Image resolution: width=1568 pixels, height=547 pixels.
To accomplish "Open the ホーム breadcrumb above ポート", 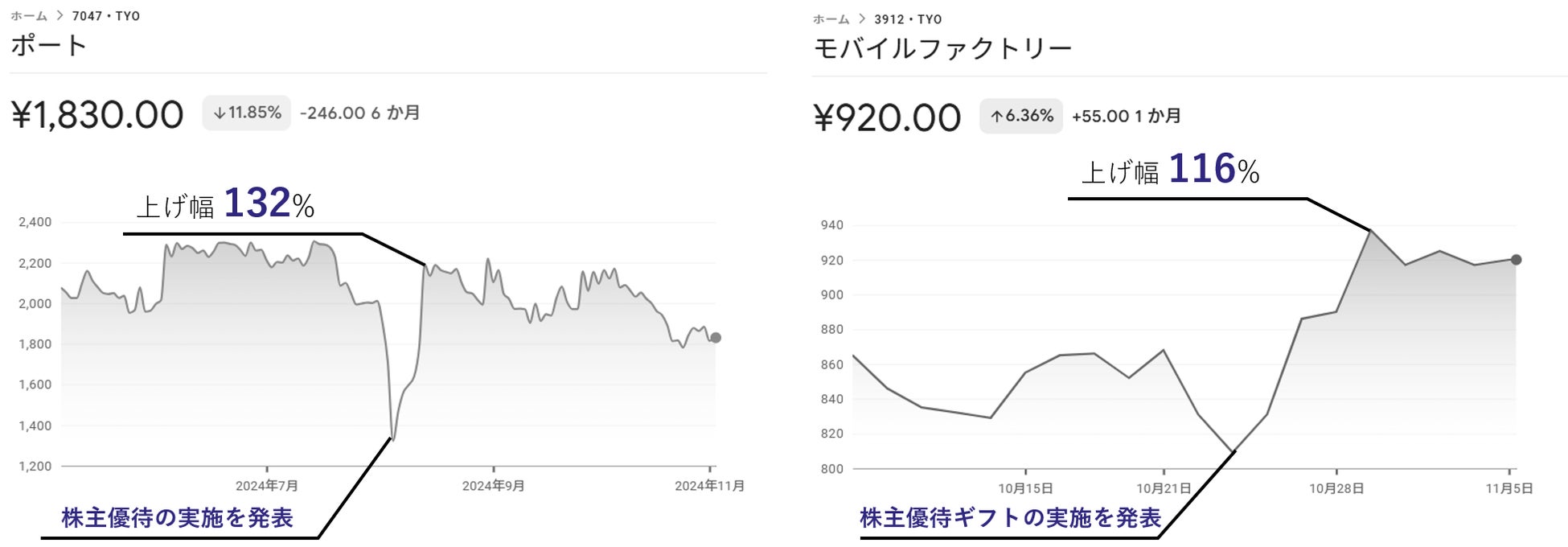I will click(x=29, y=16).
